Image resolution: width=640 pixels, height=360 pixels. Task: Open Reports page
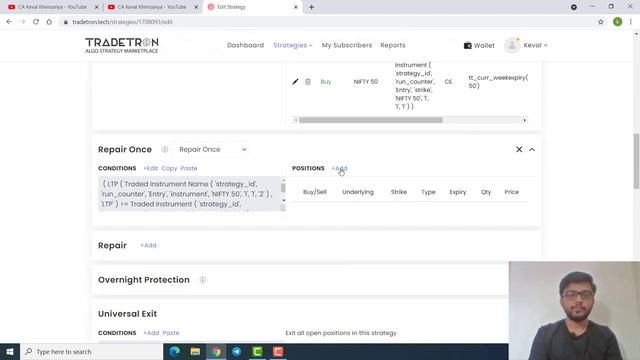[393, 45]
